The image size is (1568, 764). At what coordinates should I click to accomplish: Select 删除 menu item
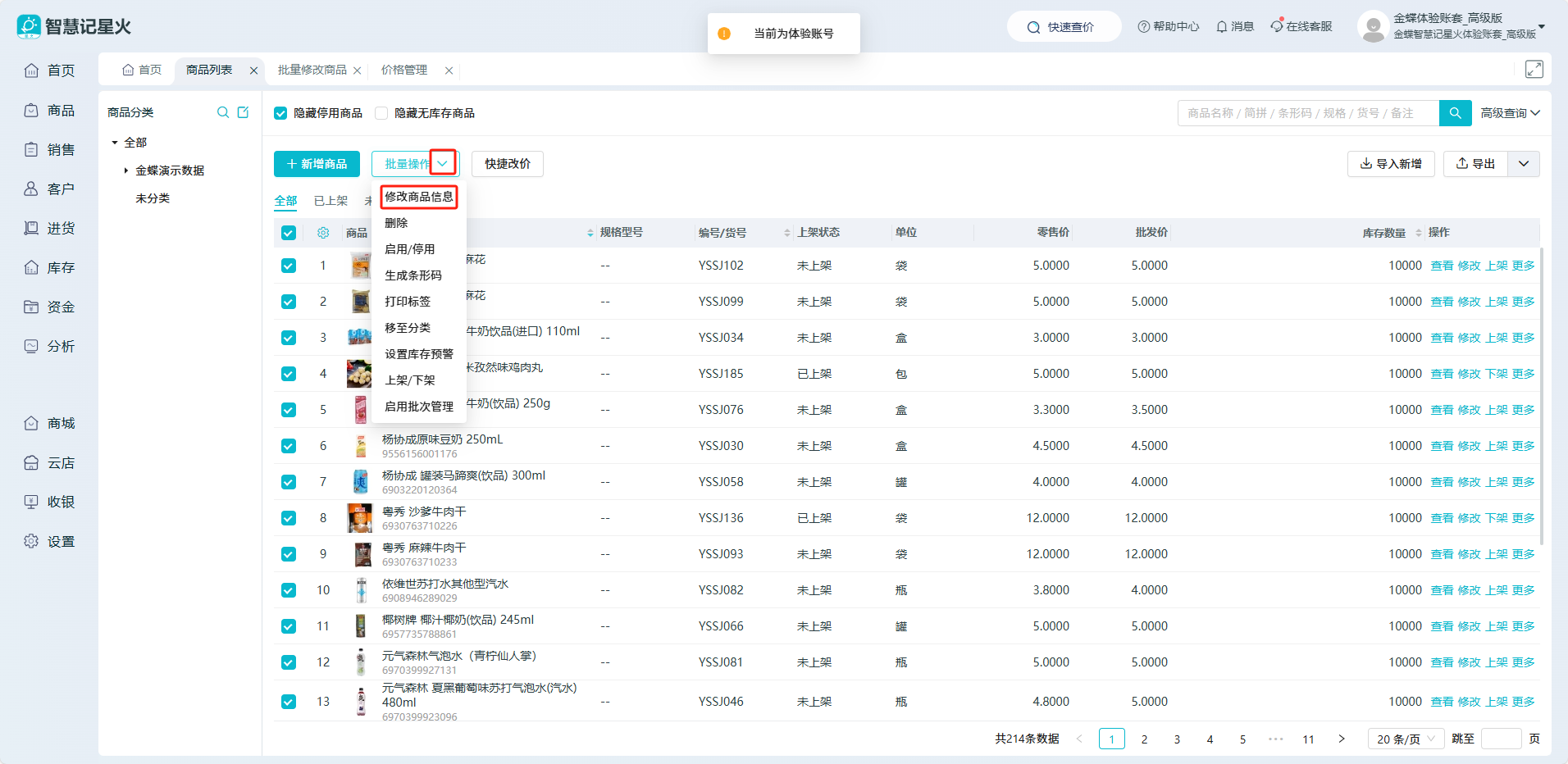(x=419, y=223)
